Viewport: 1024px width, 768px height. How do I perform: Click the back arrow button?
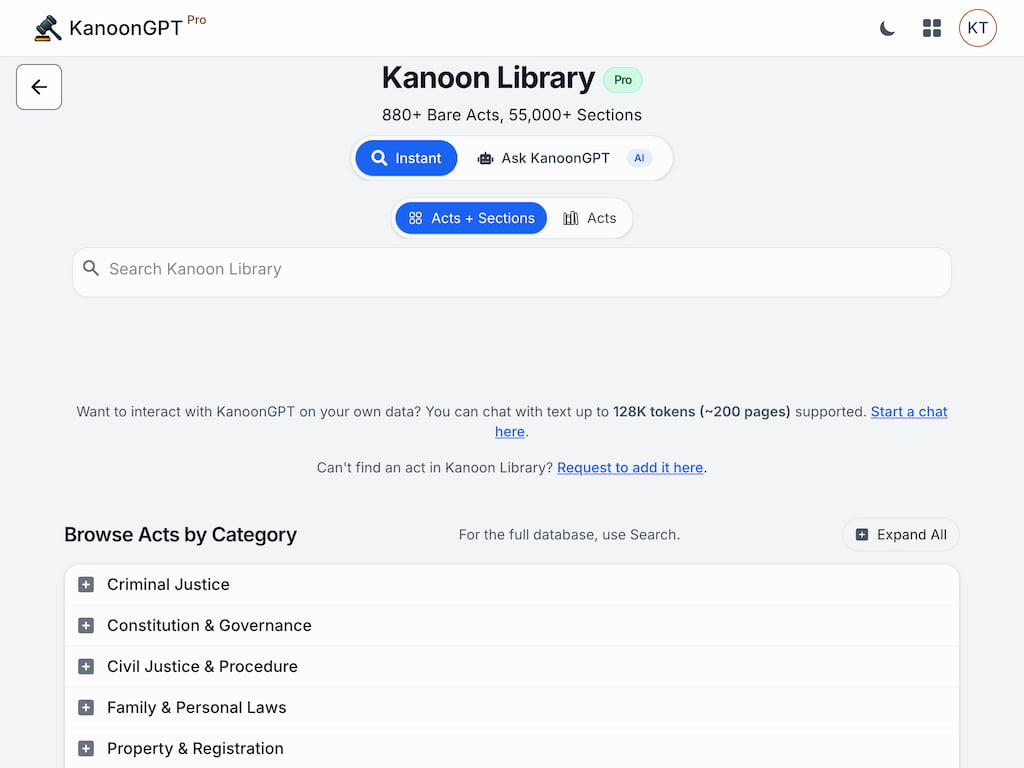(38, 87)
